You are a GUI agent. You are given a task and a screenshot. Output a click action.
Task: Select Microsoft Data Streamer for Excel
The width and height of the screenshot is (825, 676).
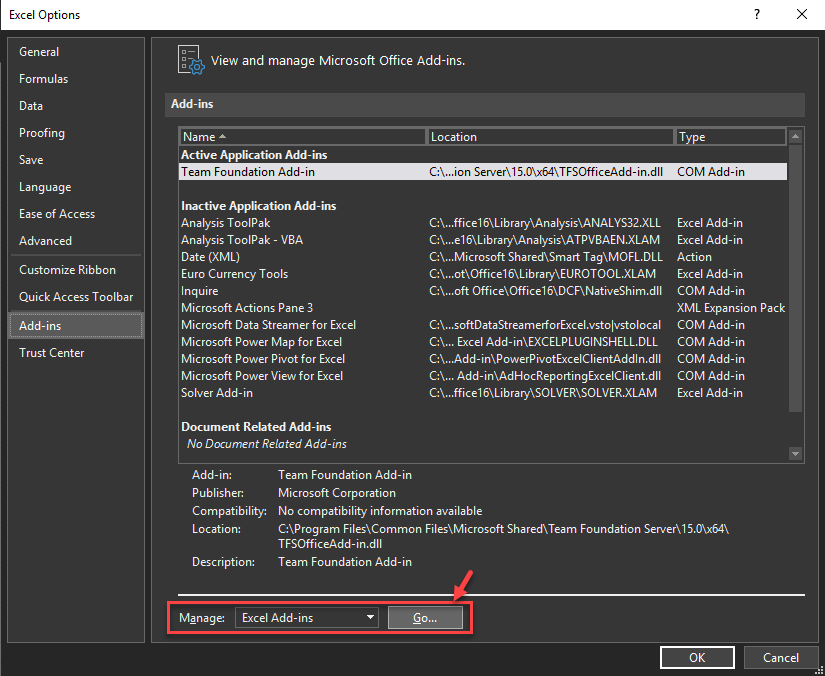(x=483, y=325)
